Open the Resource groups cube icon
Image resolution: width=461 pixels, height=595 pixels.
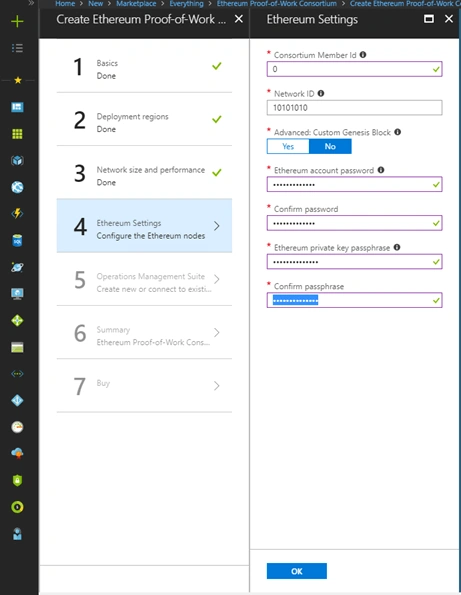coord(17,161)
